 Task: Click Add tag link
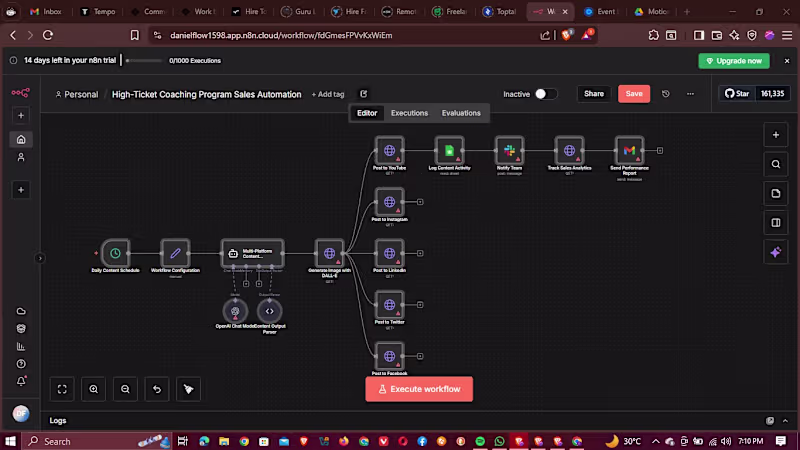pyautogui.click(x=328, y=94)
